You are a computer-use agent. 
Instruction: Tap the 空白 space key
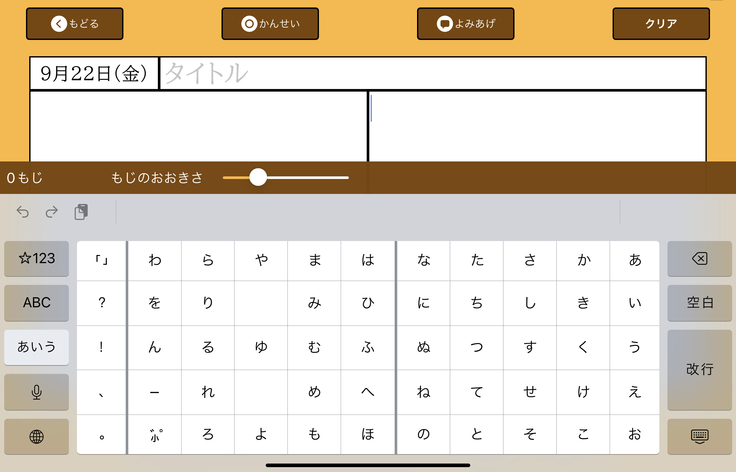(x=699, y=303)
